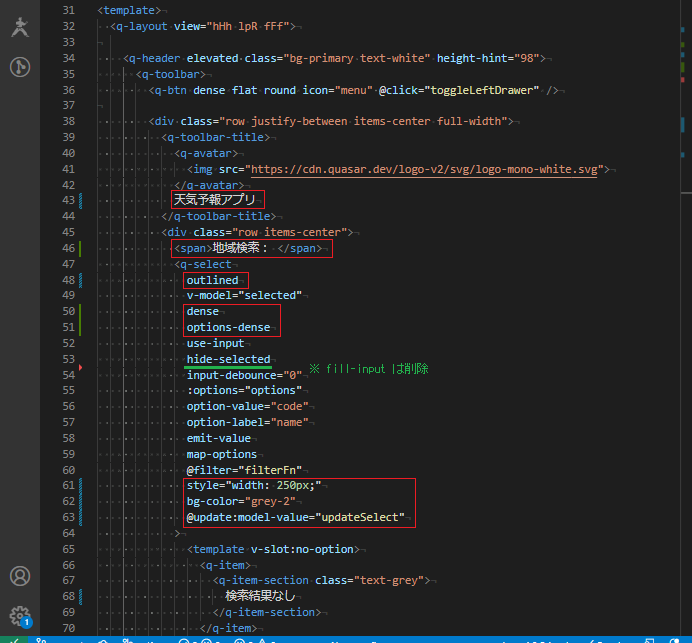This screenshot has height=643, width=692.
Task: Open the quasar logo SVG URL link
Action: [x=424, y=169]
